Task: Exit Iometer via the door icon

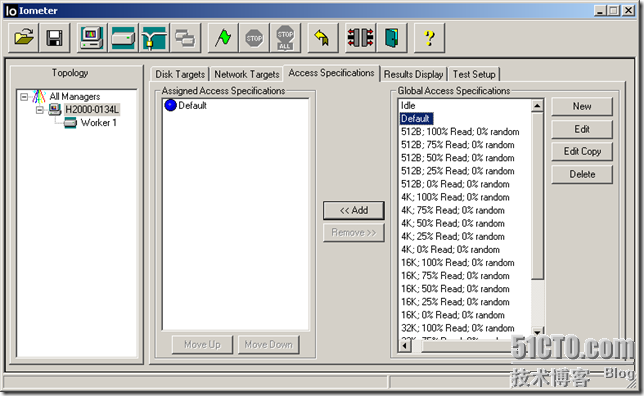Action: click(391, 38)
